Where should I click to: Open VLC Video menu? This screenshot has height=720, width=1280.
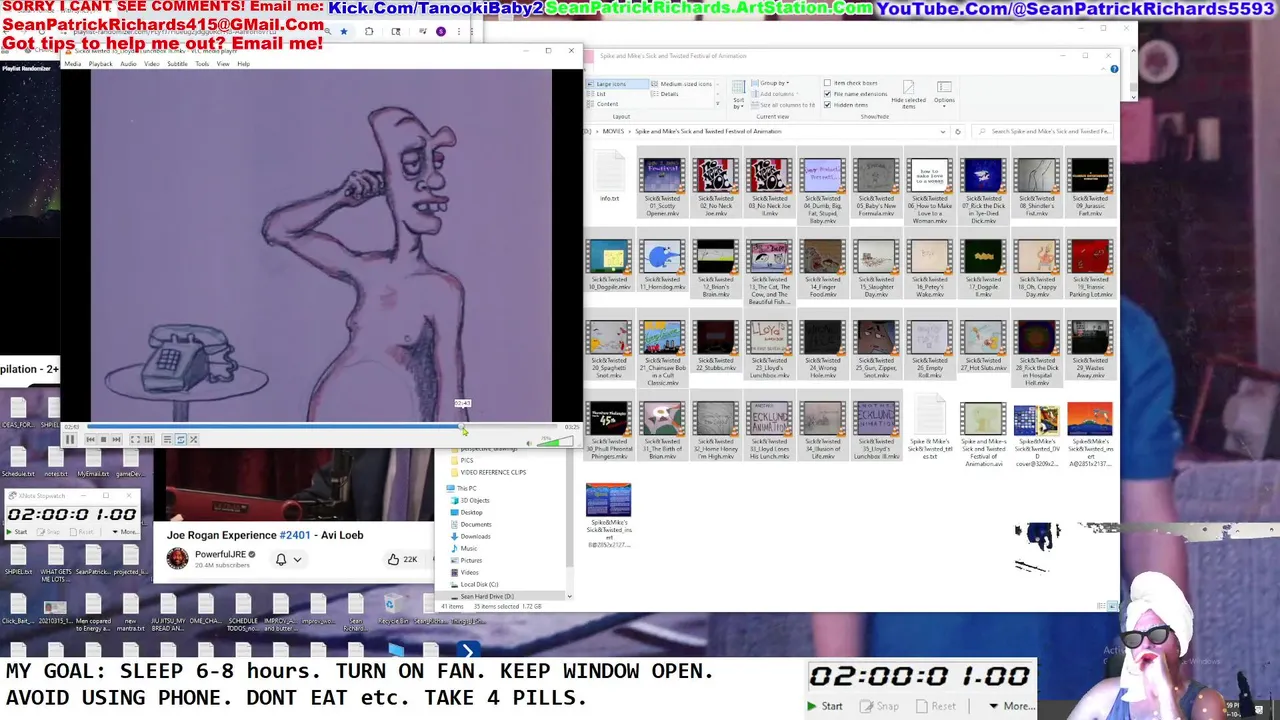[152, 64]
